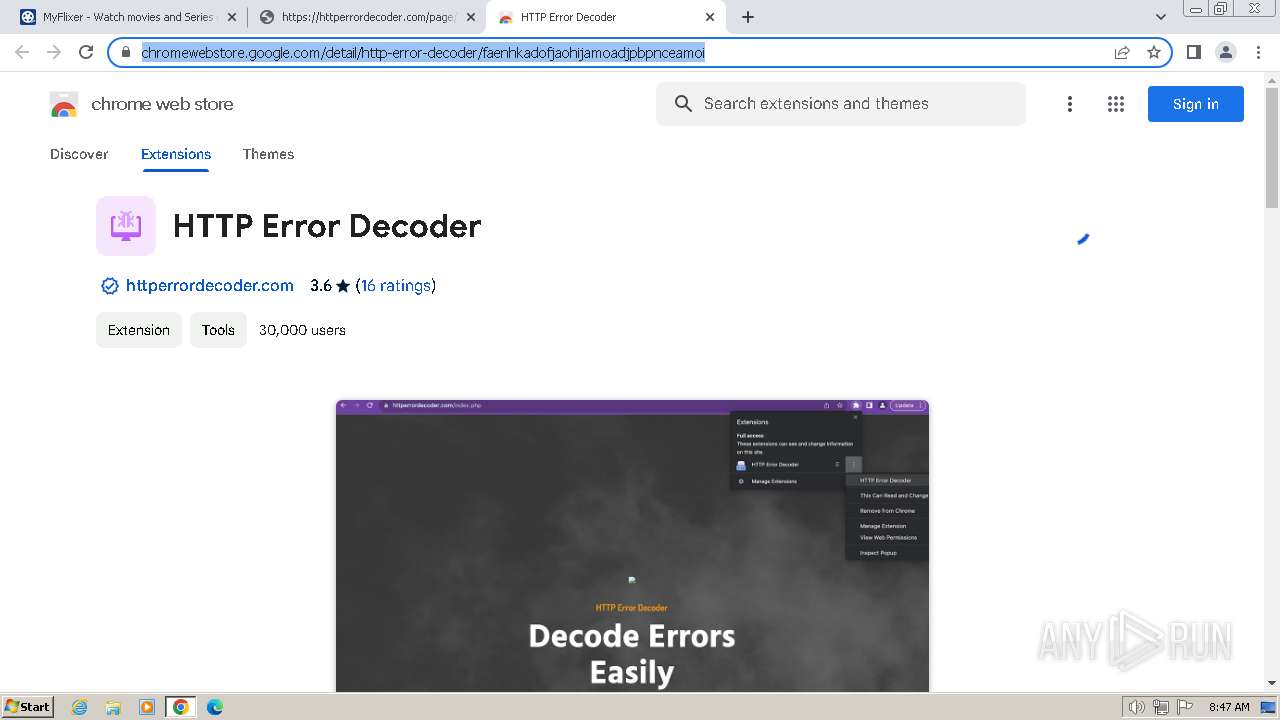This screenshot has height=720, width=1280.
Task: Switch to httperrordecoder.com tab
Action: (x=367, y=17)
